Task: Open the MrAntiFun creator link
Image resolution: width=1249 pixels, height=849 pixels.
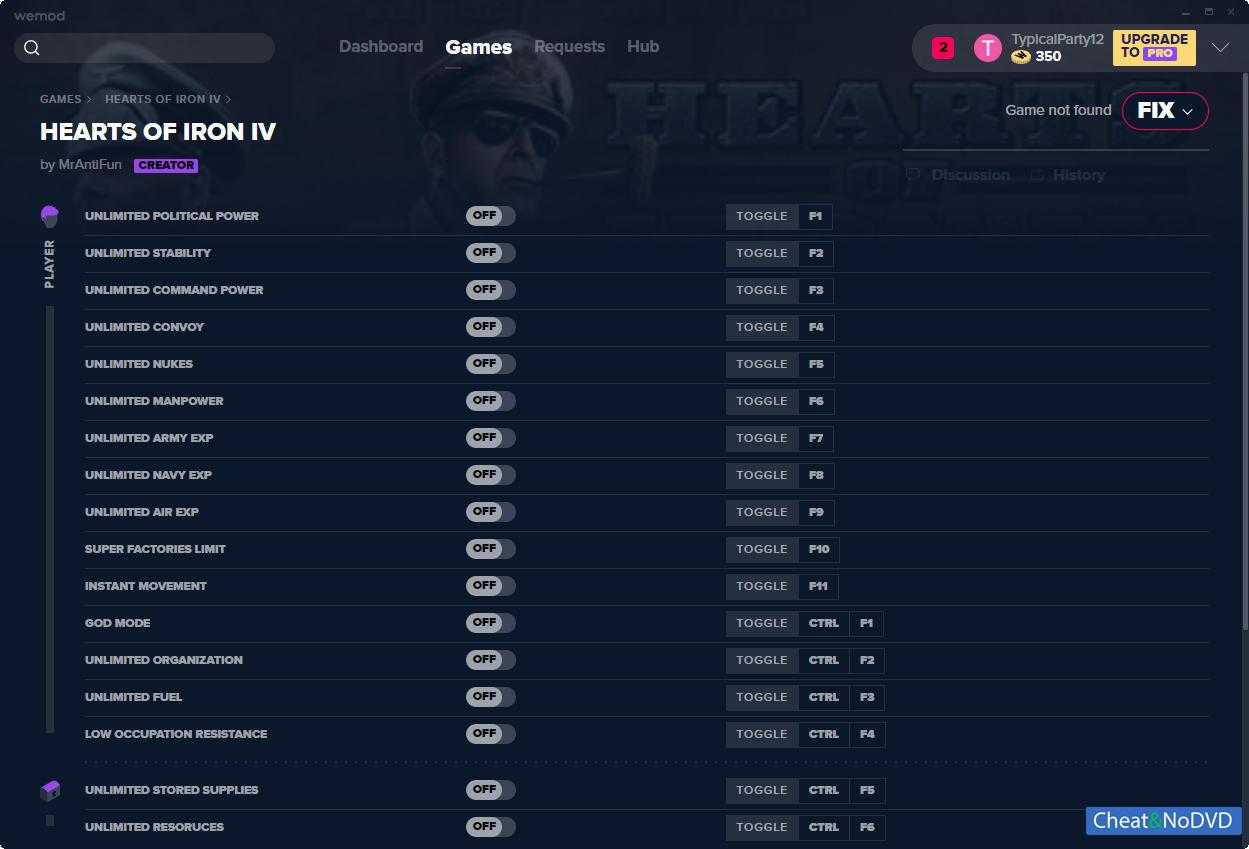Action: coord(90,165)
